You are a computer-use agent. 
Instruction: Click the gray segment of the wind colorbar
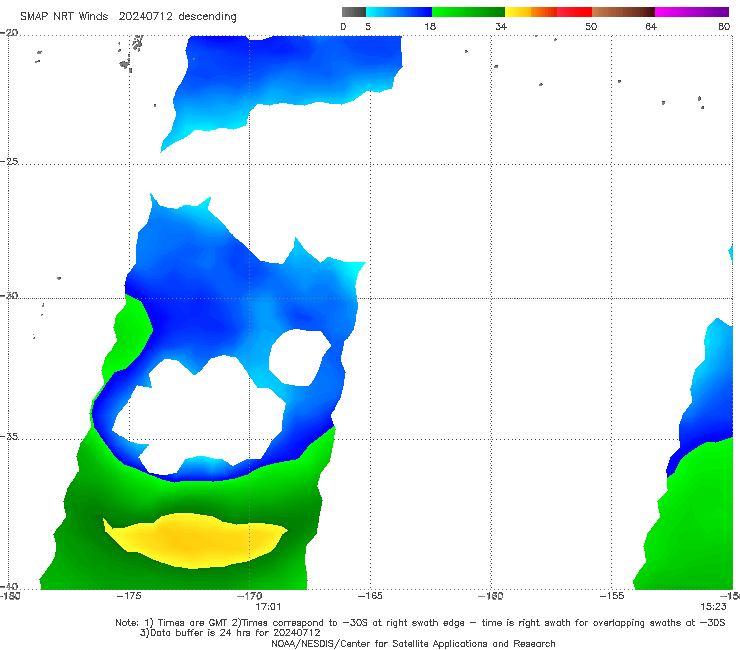click(x=354, y=12)
